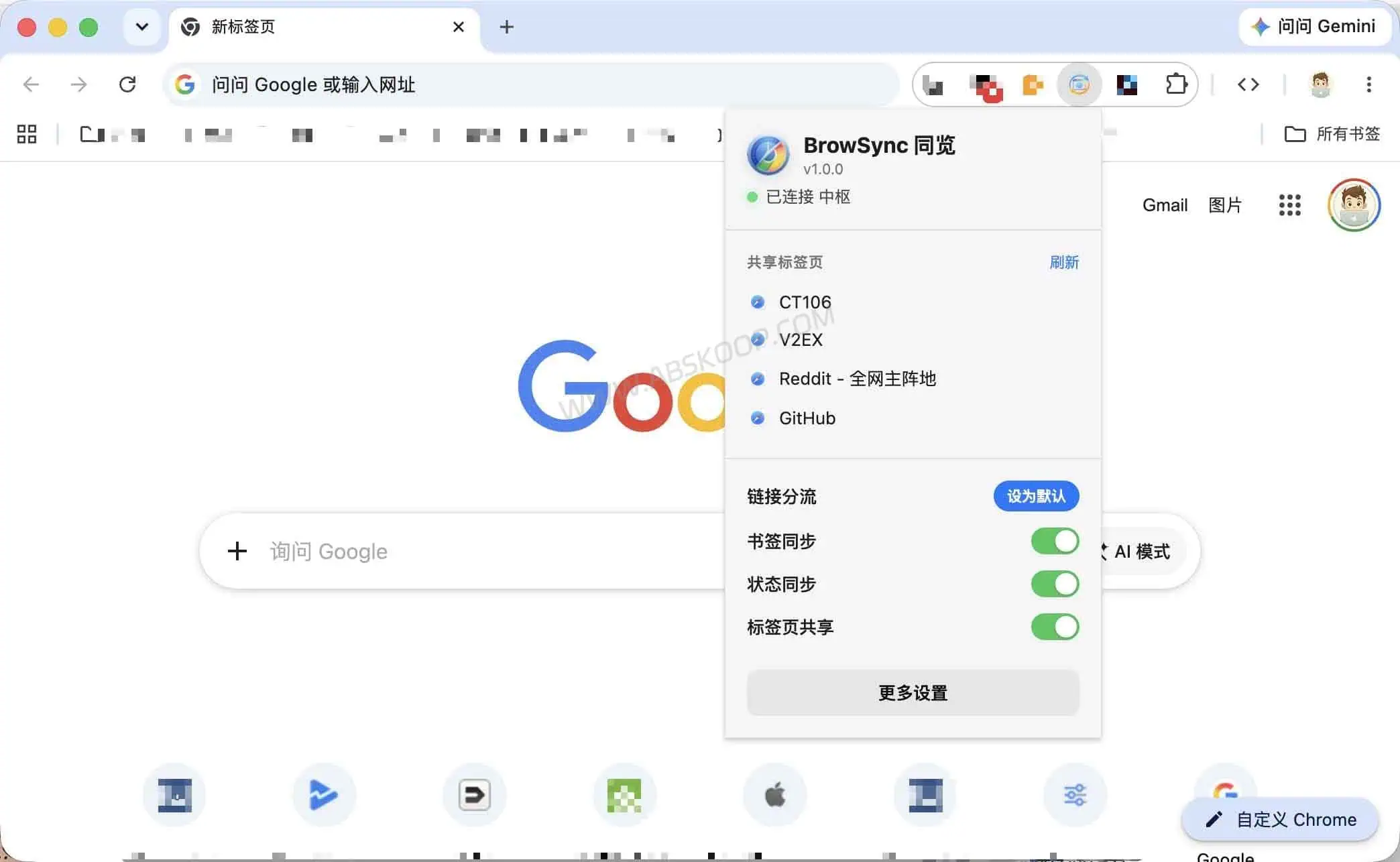Click the first gray extension icon

coord(933,84)
